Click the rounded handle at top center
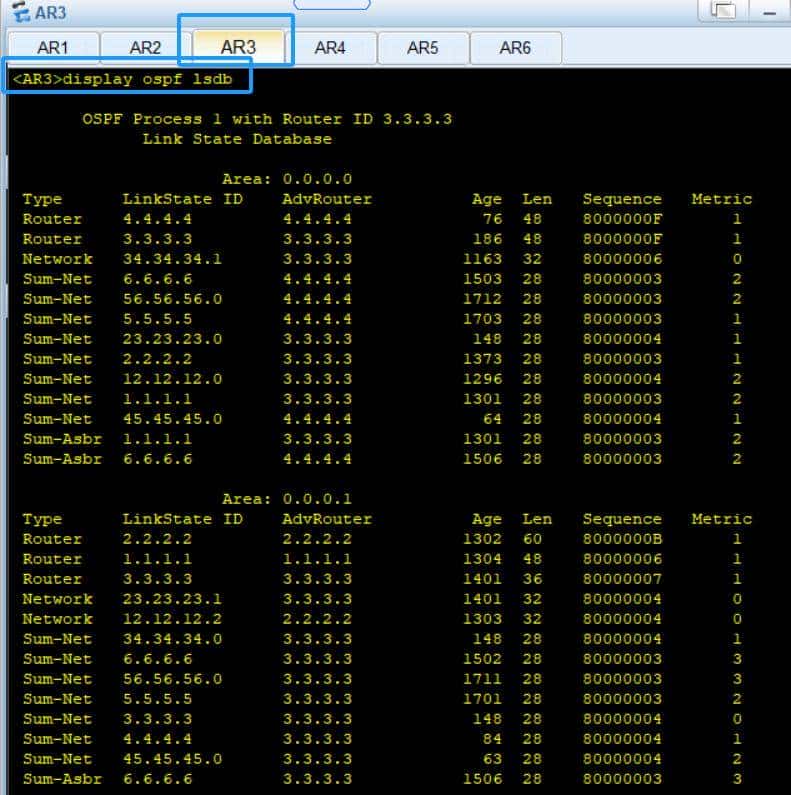 [x=331, y=4]
